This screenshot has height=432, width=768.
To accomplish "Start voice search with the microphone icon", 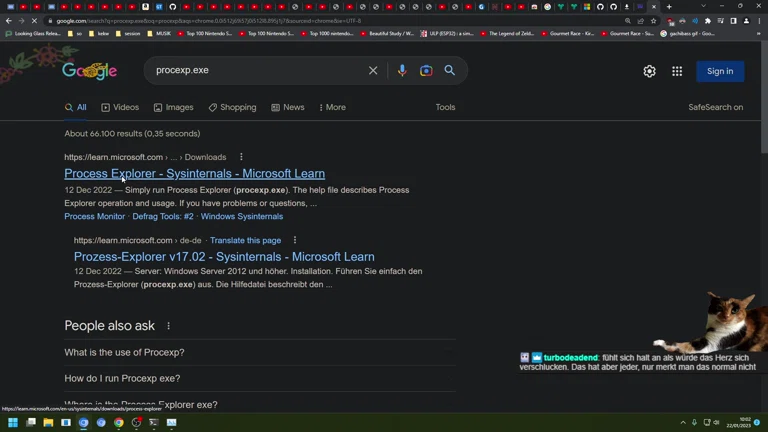I will [x=402, y=71].
